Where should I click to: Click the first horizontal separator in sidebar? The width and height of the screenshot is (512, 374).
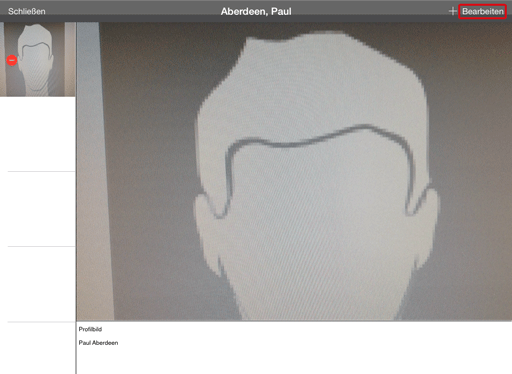[x=41, y=171]
